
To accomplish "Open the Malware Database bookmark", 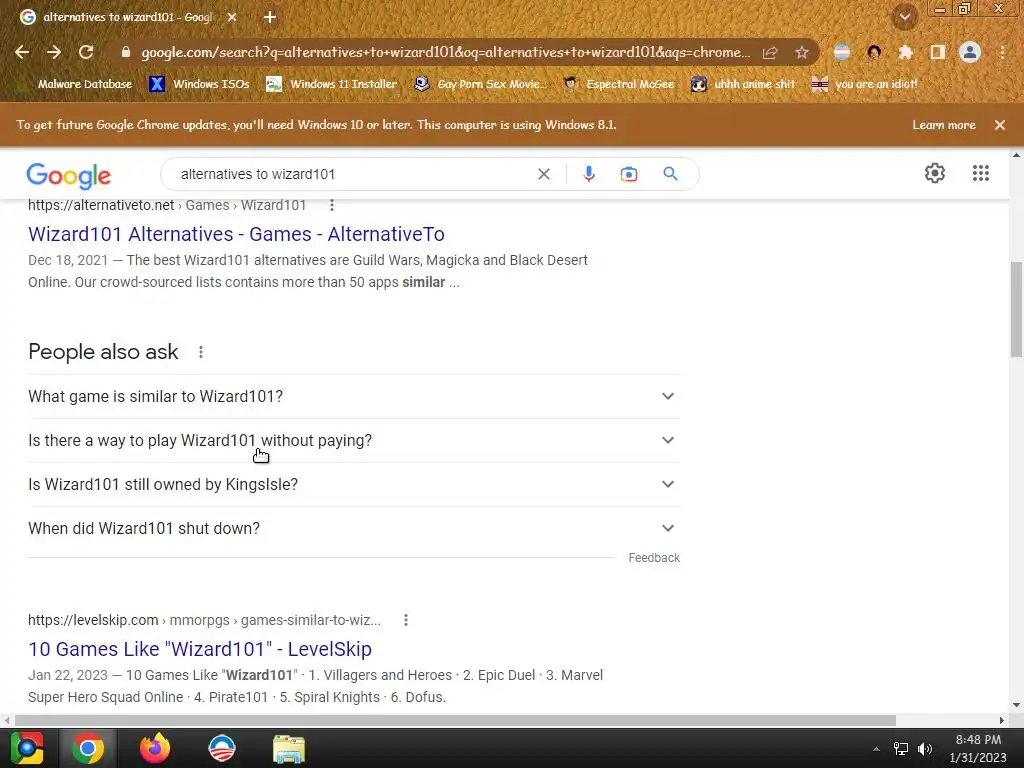I will pyautogui.click(x=75, y=84).
